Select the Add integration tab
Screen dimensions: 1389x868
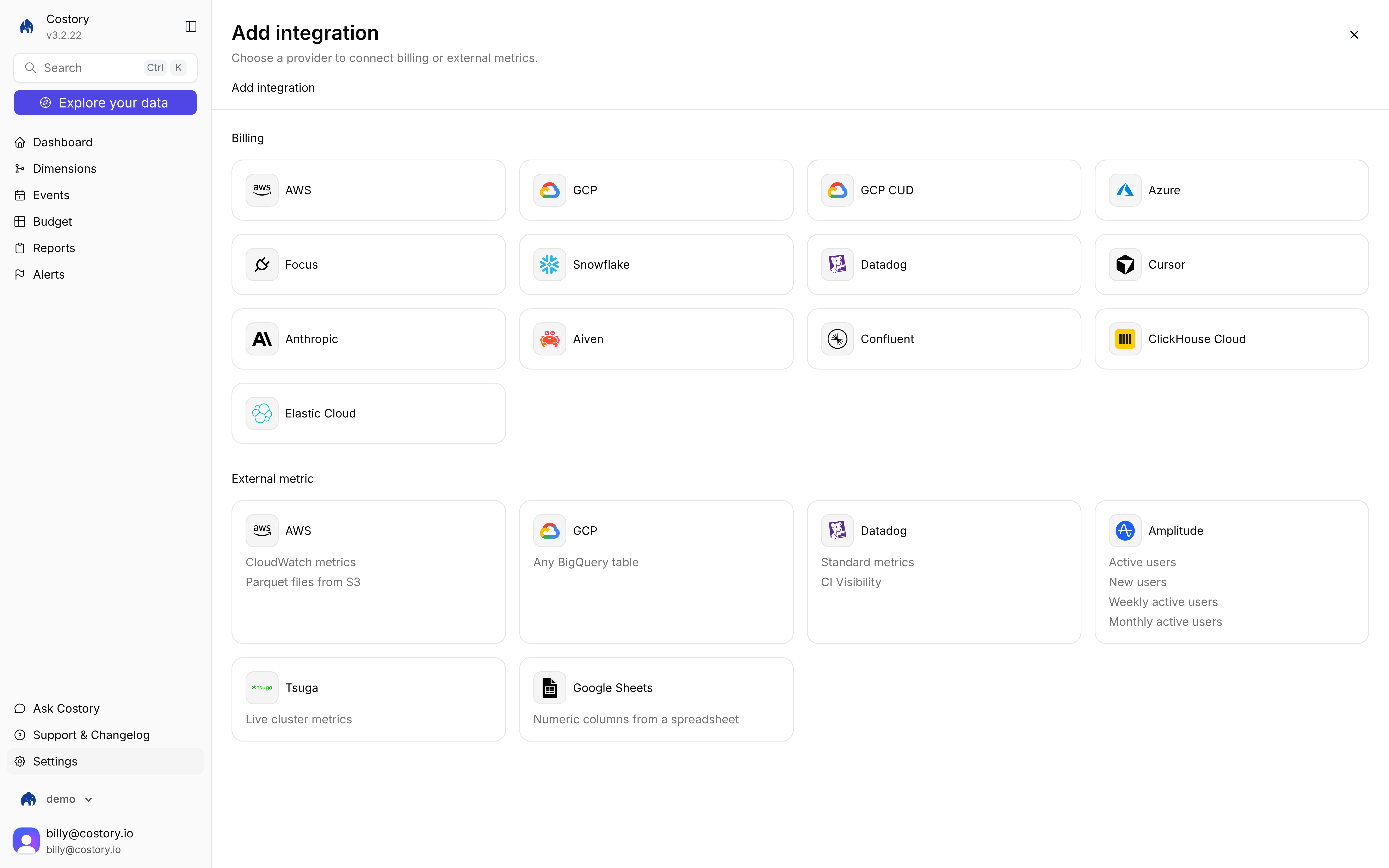(273, 88)
